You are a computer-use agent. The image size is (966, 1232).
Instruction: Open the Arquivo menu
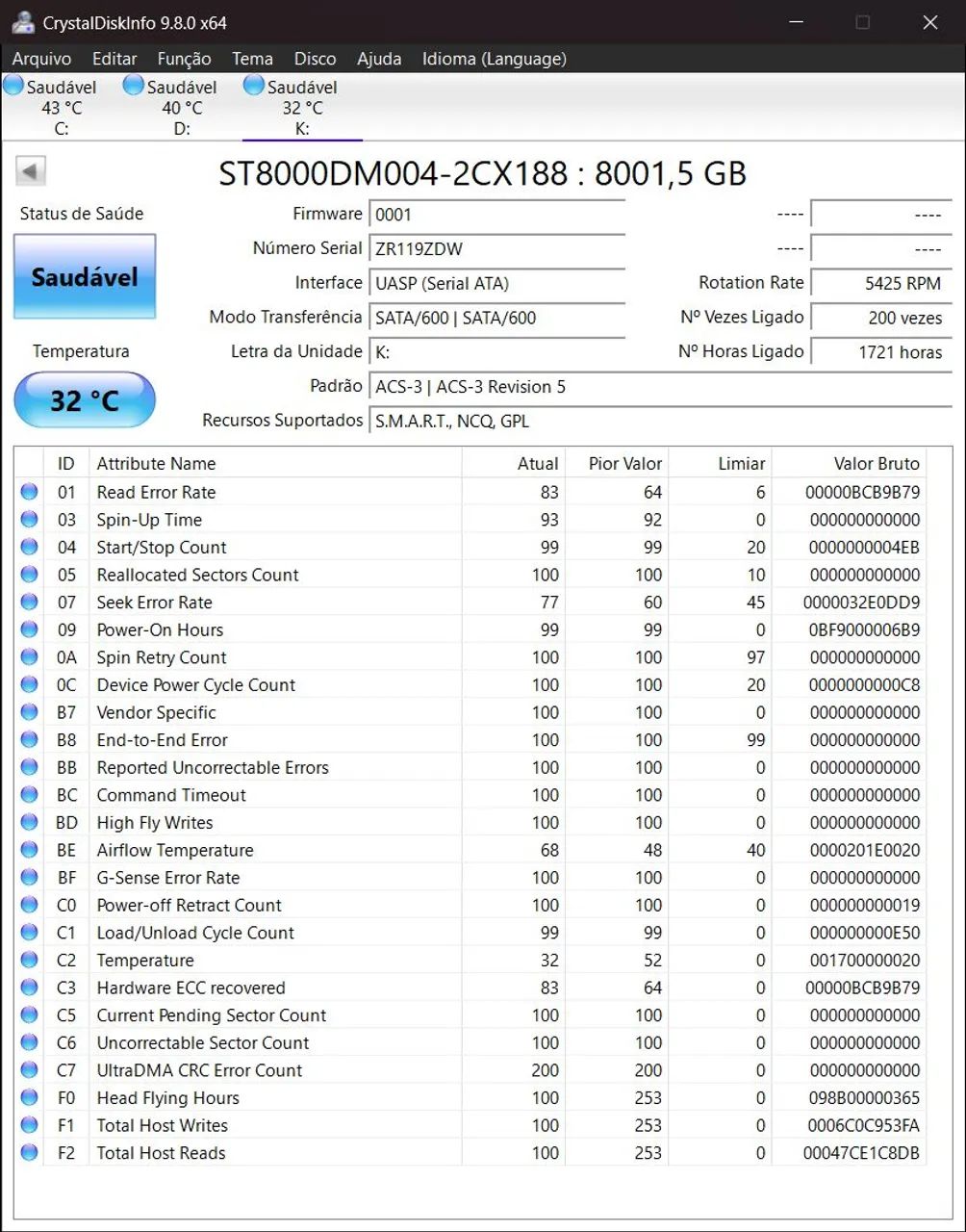(x=41, y=59)
